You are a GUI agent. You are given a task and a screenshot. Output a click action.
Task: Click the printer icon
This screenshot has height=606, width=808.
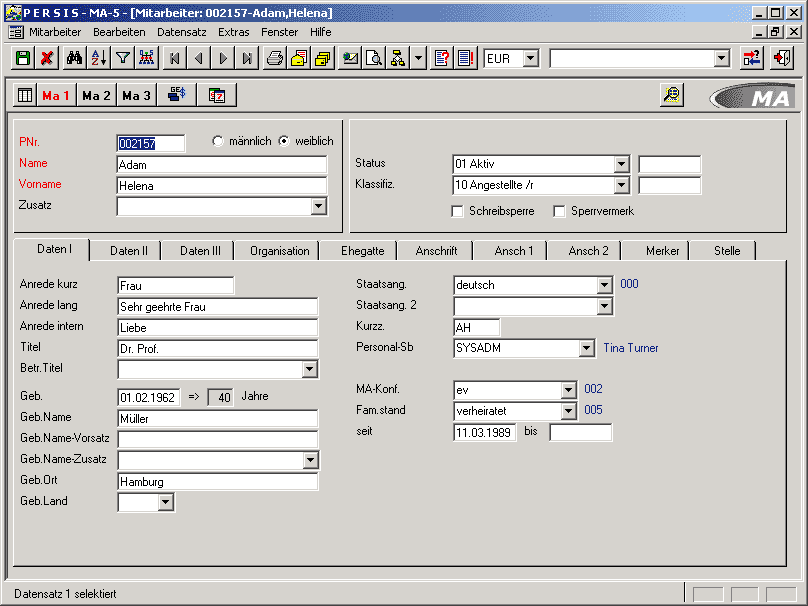274,59
